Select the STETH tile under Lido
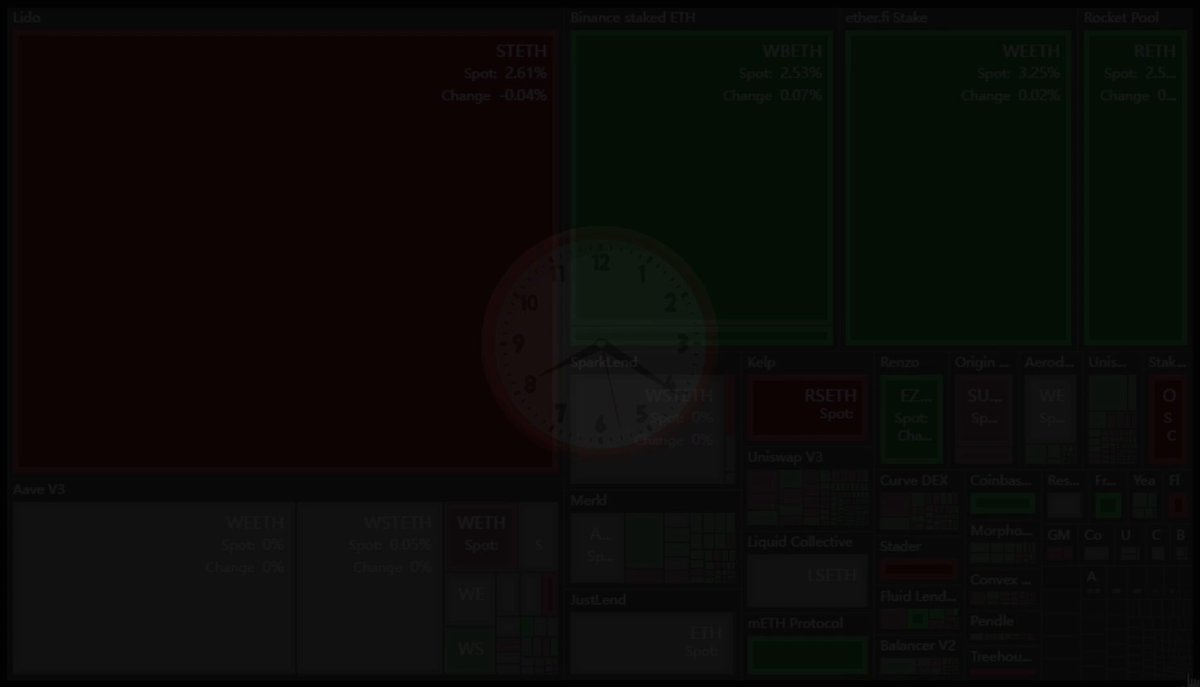1200x687 pixels. point(284,250)
